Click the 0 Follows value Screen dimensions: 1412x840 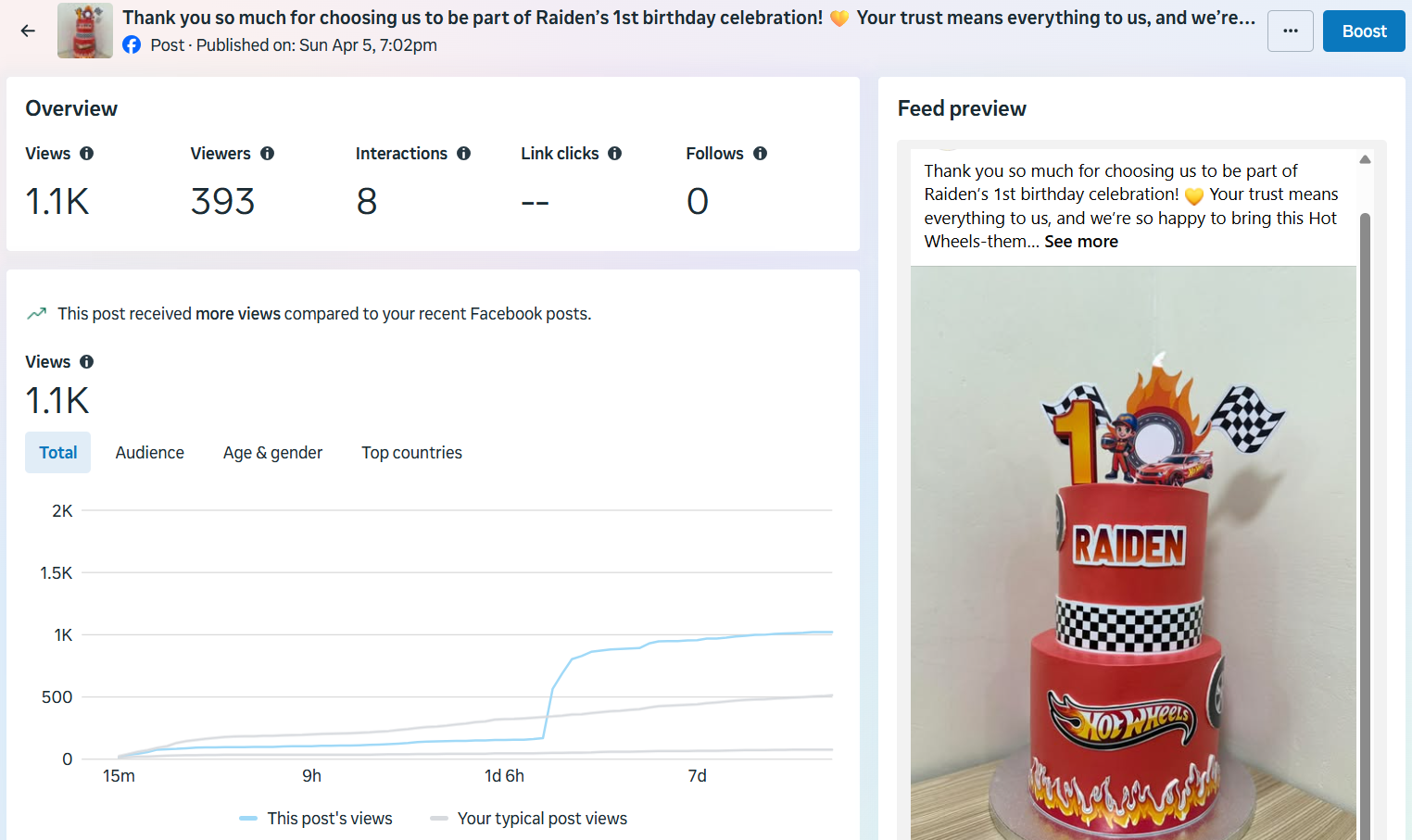(x=698, y=202)
